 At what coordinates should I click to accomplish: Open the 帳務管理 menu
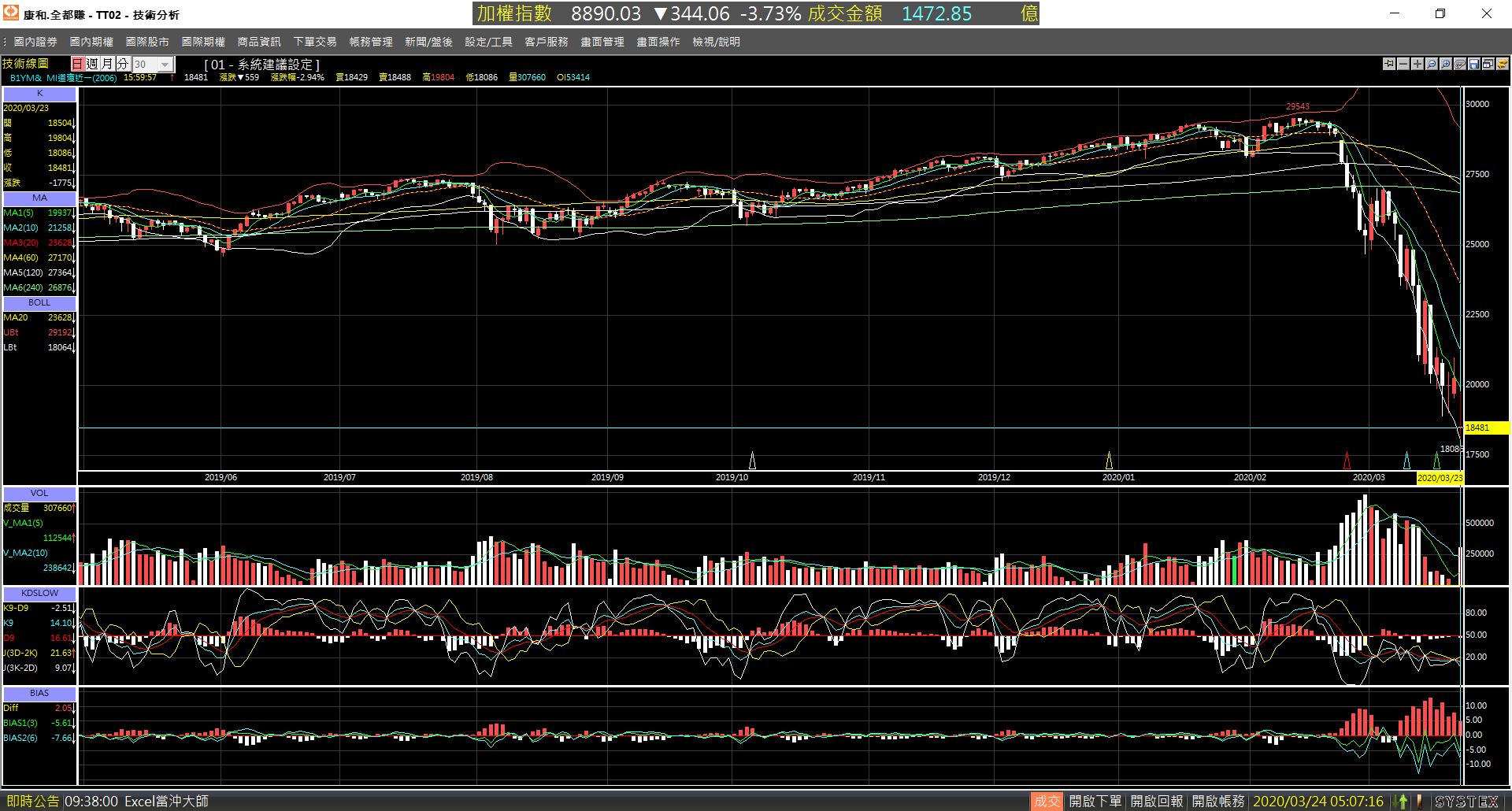point(371,42)
